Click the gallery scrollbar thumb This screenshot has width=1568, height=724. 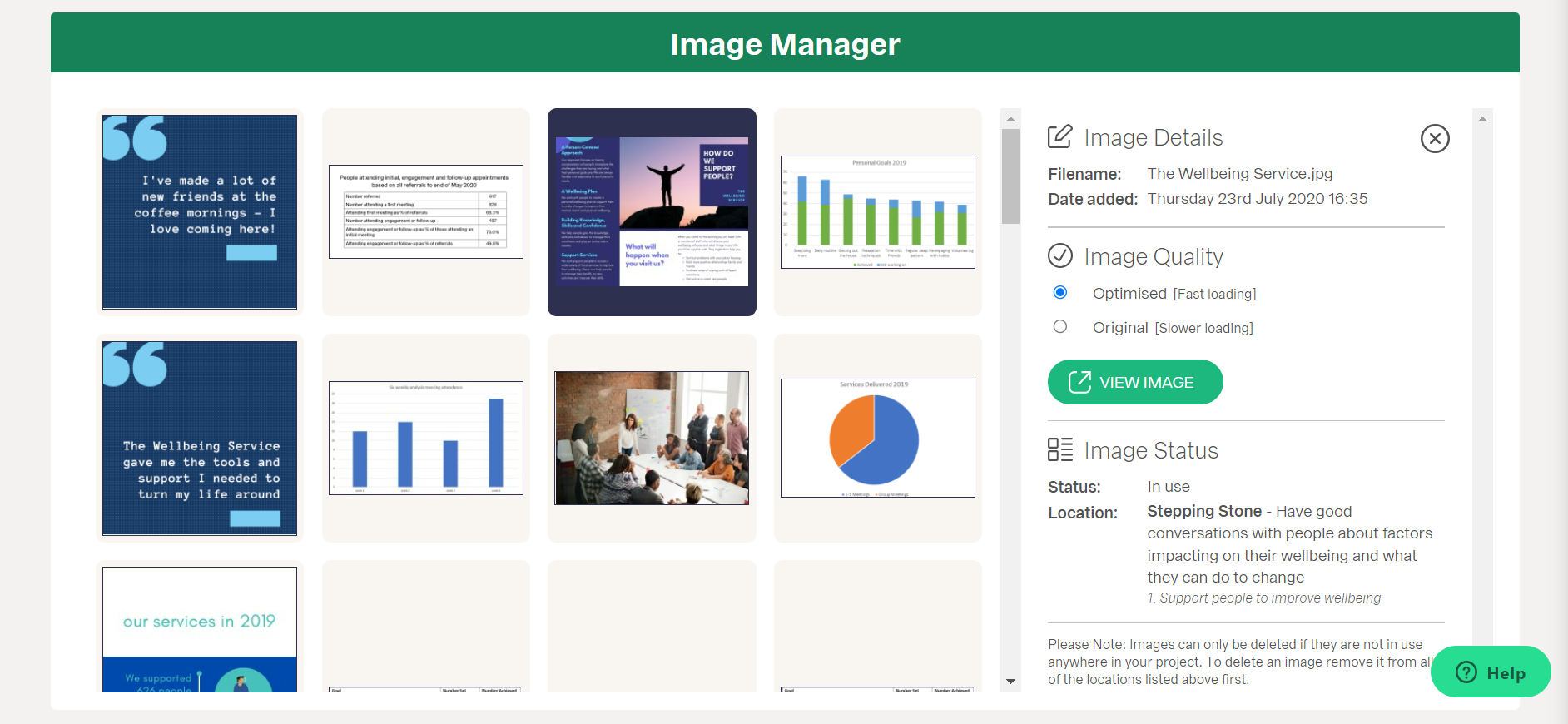pos(1010,176)
